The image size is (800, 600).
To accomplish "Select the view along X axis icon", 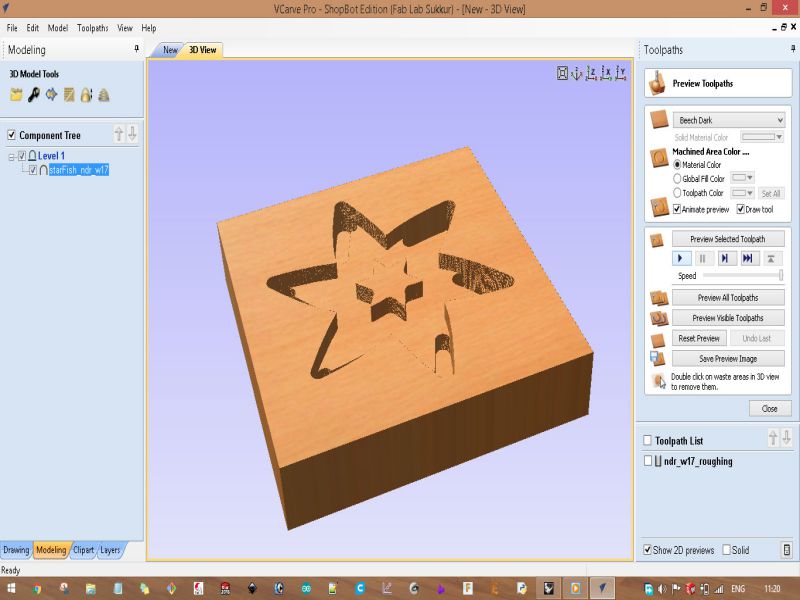I will [x=606, y=73].
